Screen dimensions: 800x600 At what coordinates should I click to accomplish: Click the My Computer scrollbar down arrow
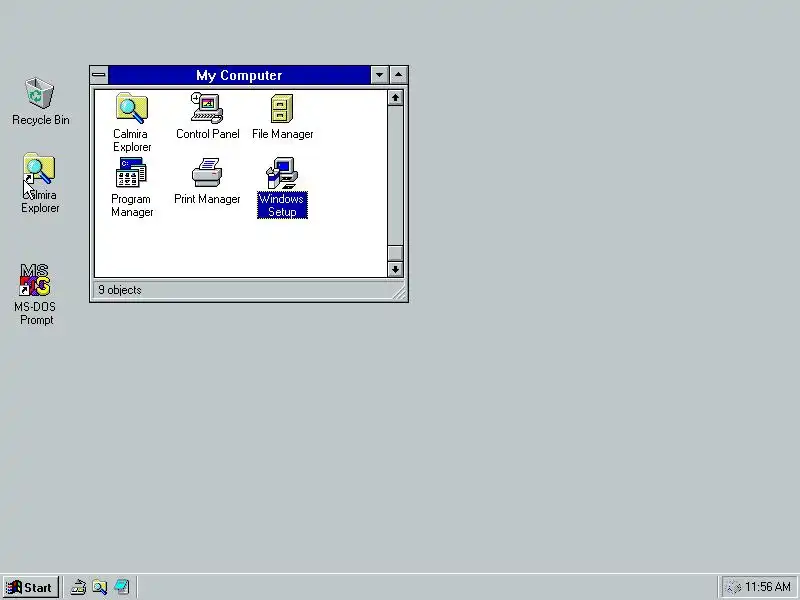tap(395, 269)
